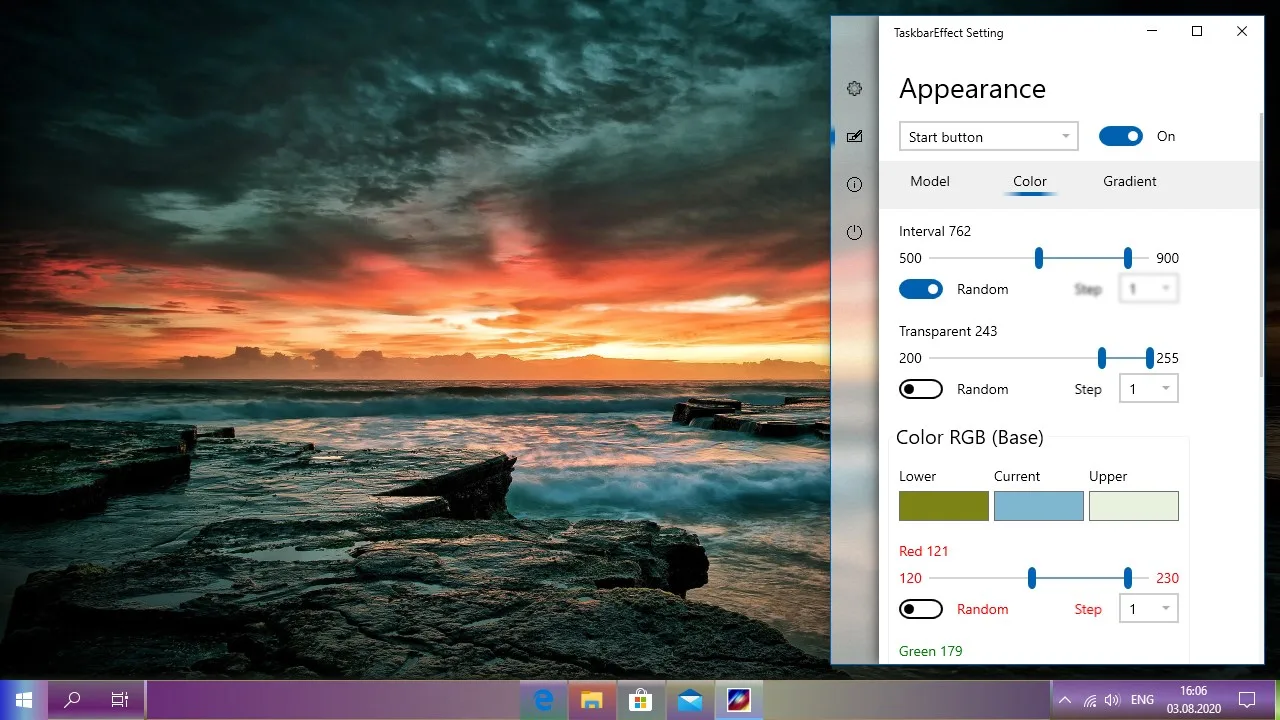This screenshot has height=720, width=1280.
Task: Click the Red slider upper thumb
Action: coord(1128,578)
